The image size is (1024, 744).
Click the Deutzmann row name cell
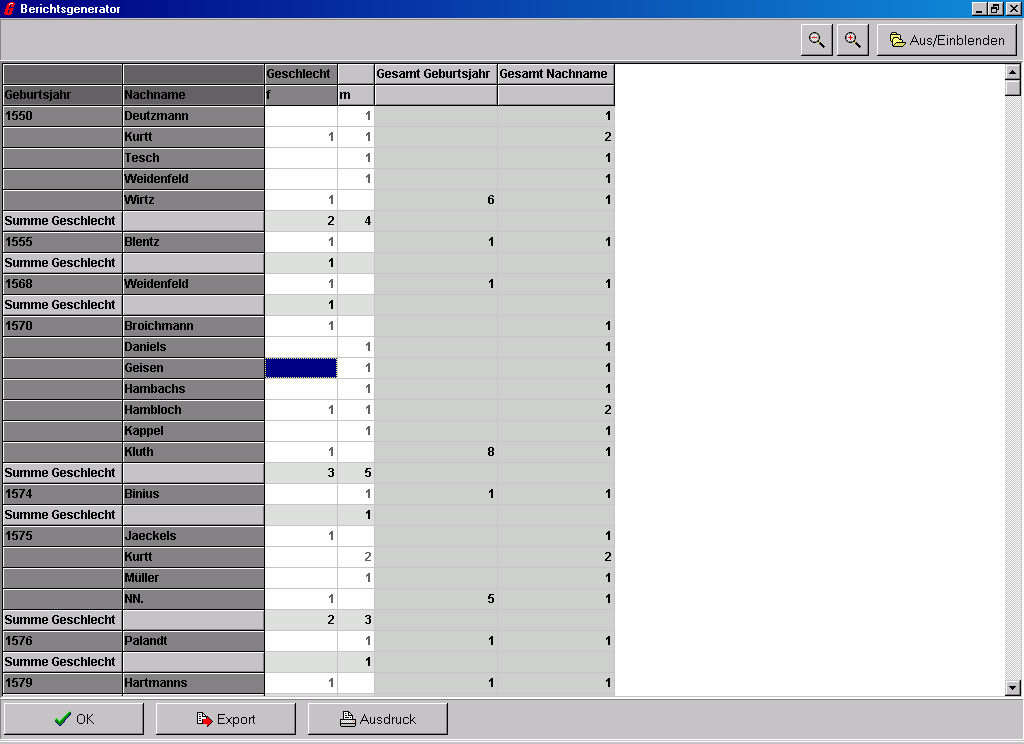193,116
